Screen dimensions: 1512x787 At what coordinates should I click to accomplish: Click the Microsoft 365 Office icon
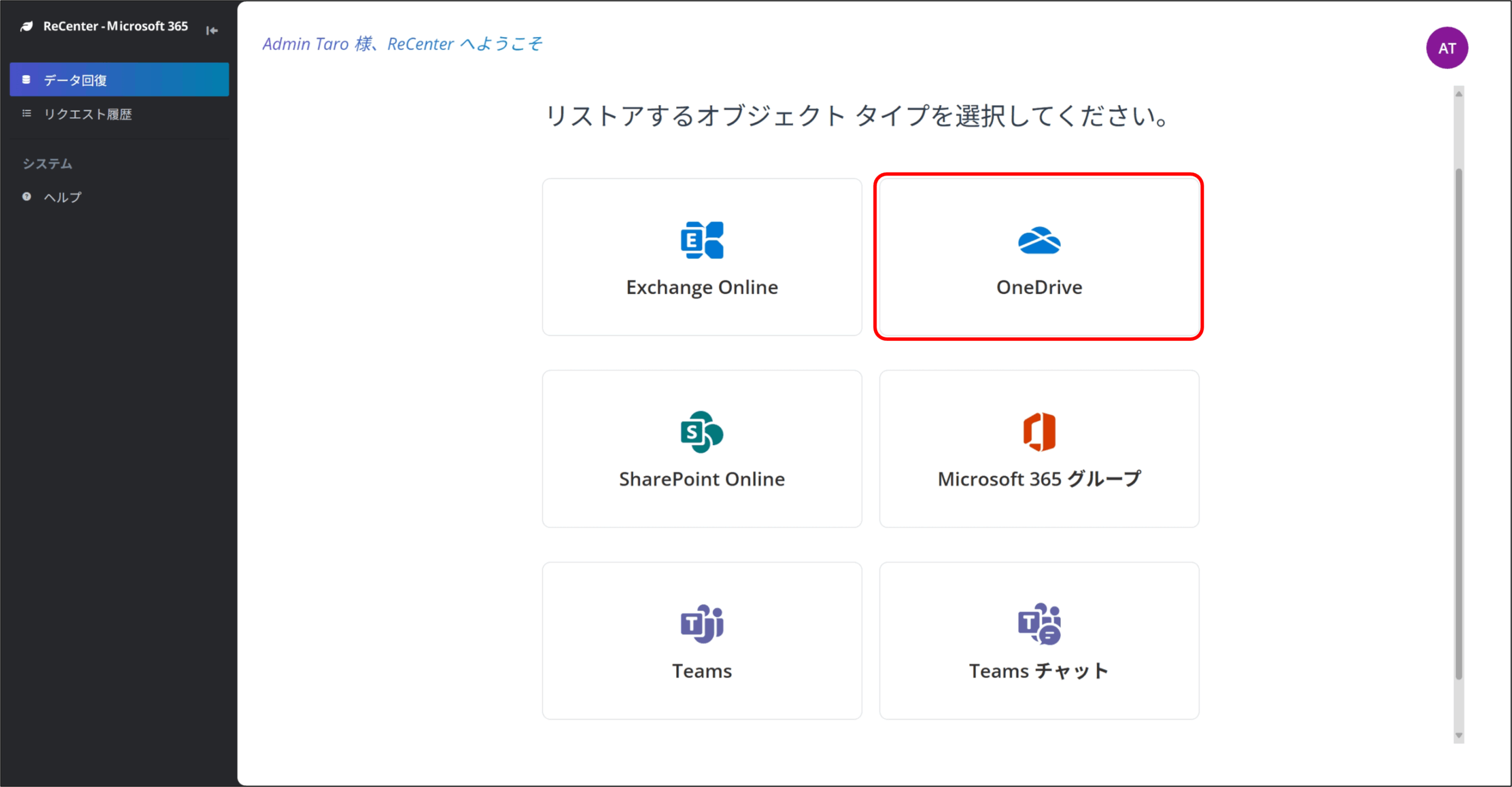click(1039, 432)
